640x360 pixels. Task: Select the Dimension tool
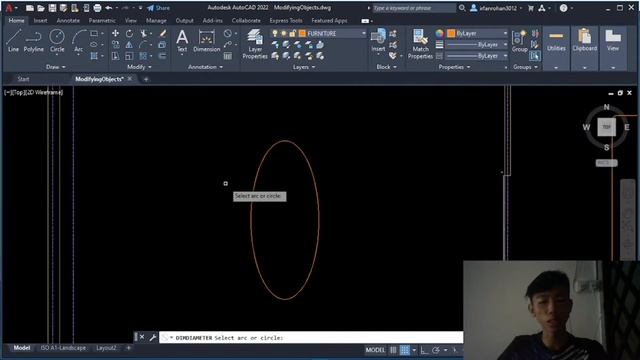tap(207, 41)
